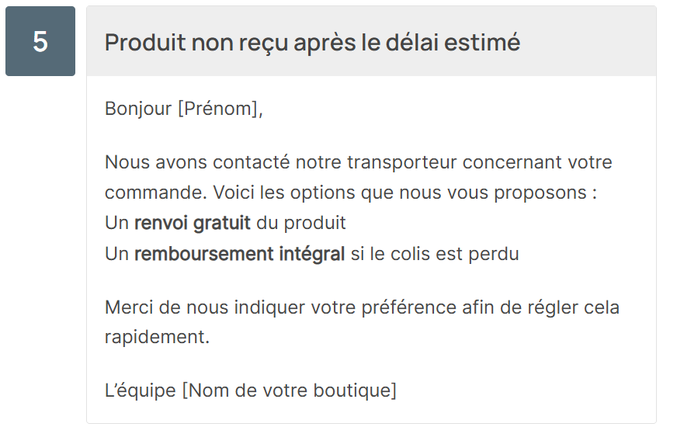Select the [Prénom] placeholder
This screenshot has height=427, width=677.
tap(219, 109)
